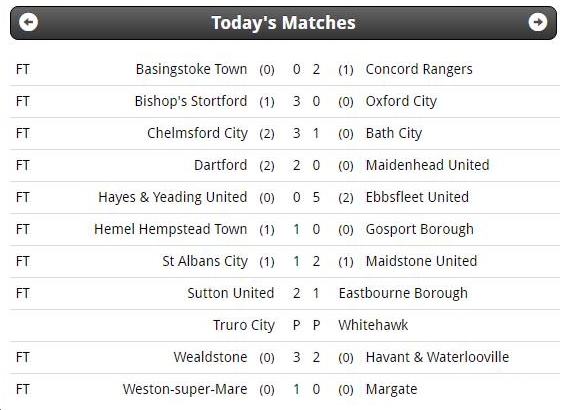Go to next day's matches arrow
This screenshot has width=561, height=410.
click(x=538, y=22)
